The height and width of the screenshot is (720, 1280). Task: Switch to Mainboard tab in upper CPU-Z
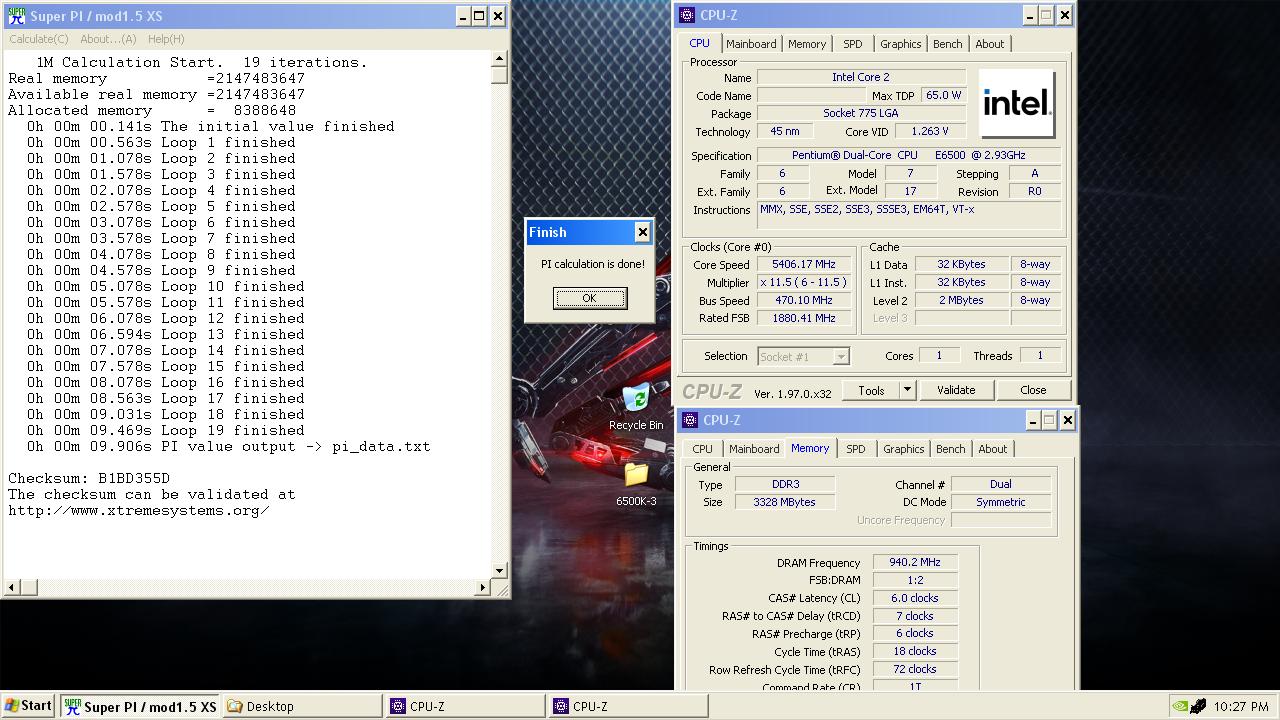[x=751, y=44]
